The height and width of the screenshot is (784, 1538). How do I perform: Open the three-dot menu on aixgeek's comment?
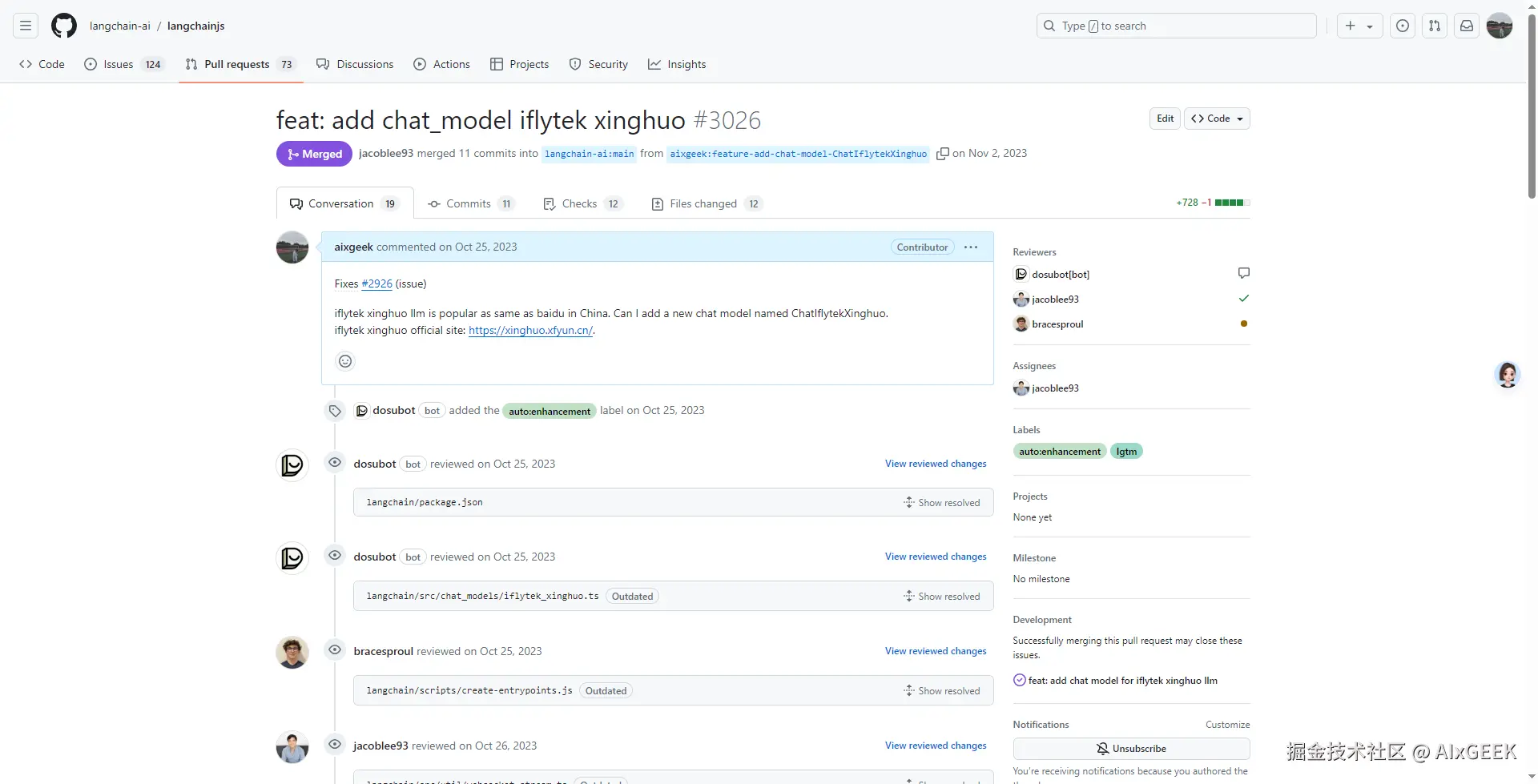click(x=971, y=247)
